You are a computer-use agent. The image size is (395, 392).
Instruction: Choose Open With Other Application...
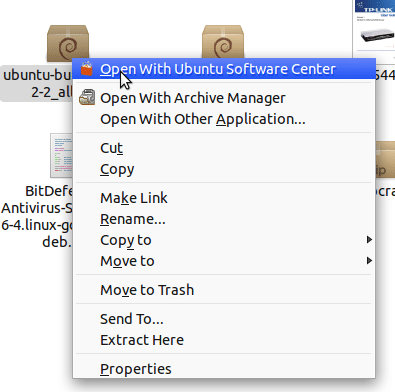pyautogui.click(x=224, y=119)
